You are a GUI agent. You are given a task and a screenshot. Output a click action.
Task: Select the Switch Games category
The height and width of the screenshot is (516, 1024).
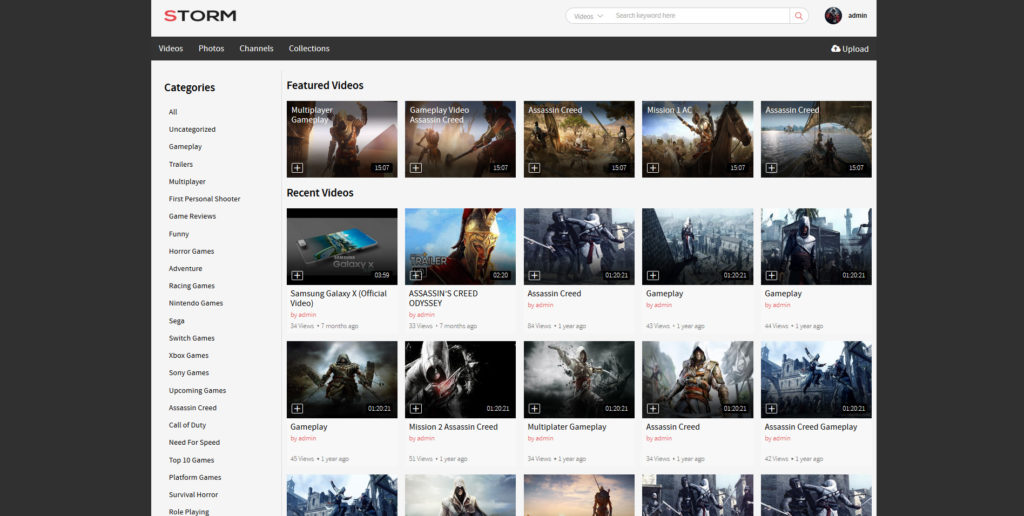191,338
